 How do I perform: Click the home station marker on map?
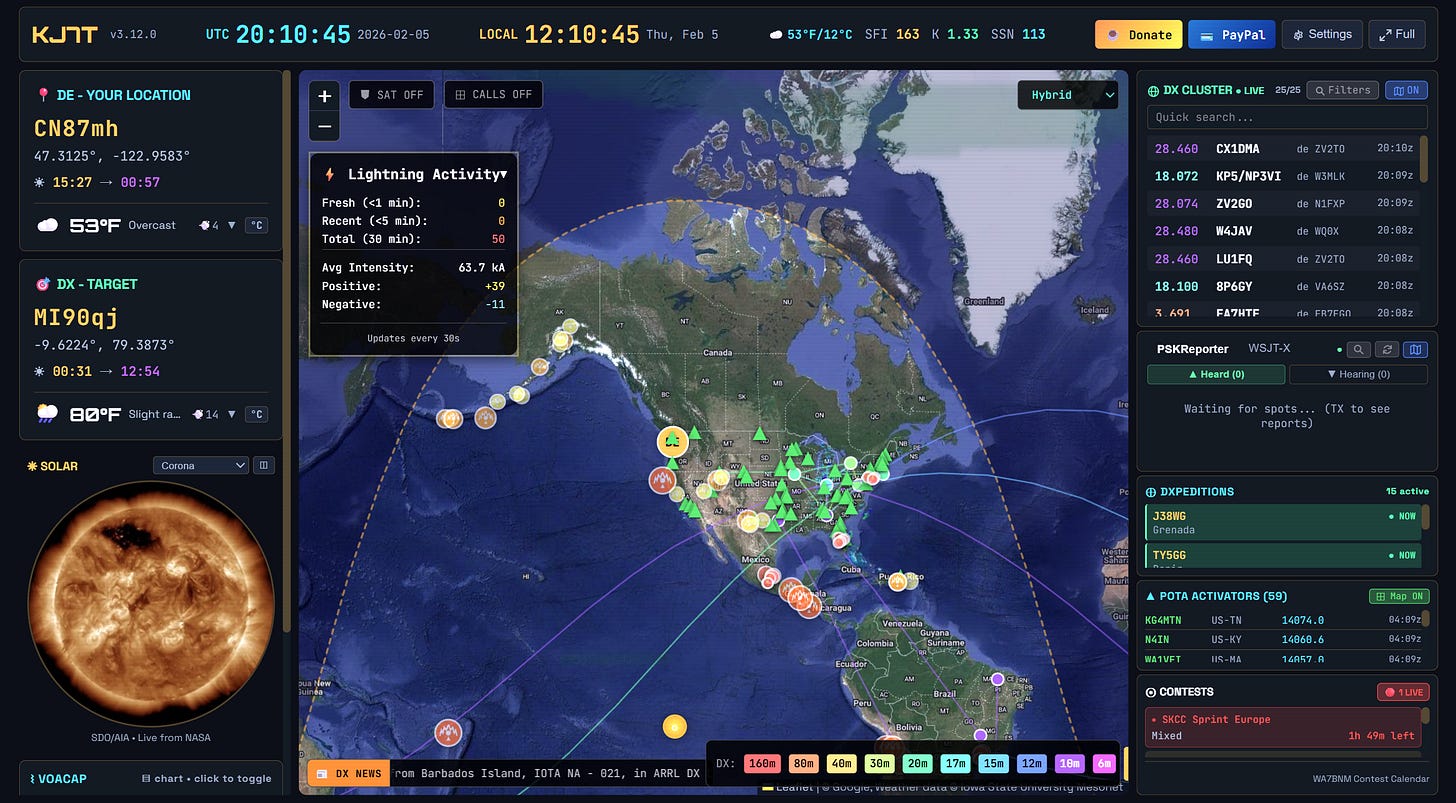coord(672,441)
